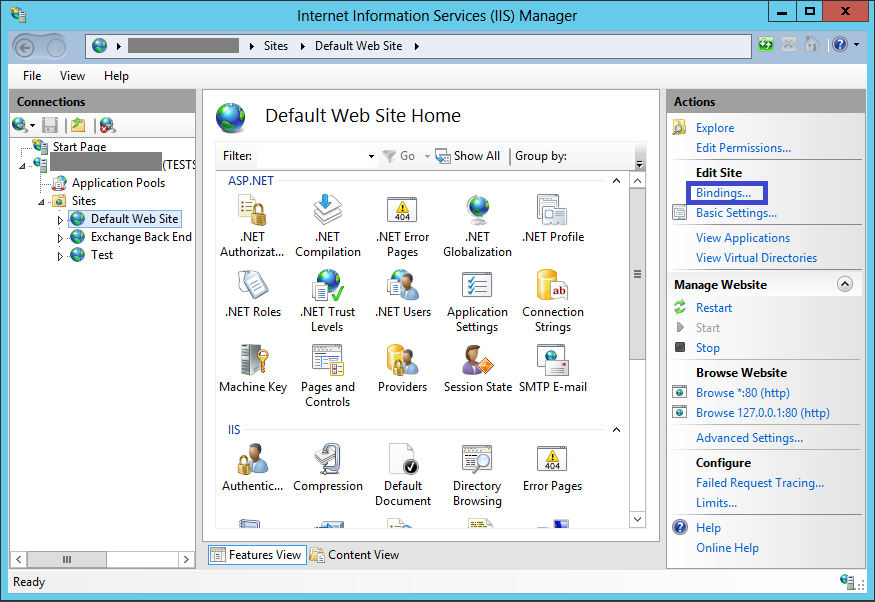Screen dimensions: 875x602
Task: Click the Basic Settings... link
Action: [x=736, y=213]
